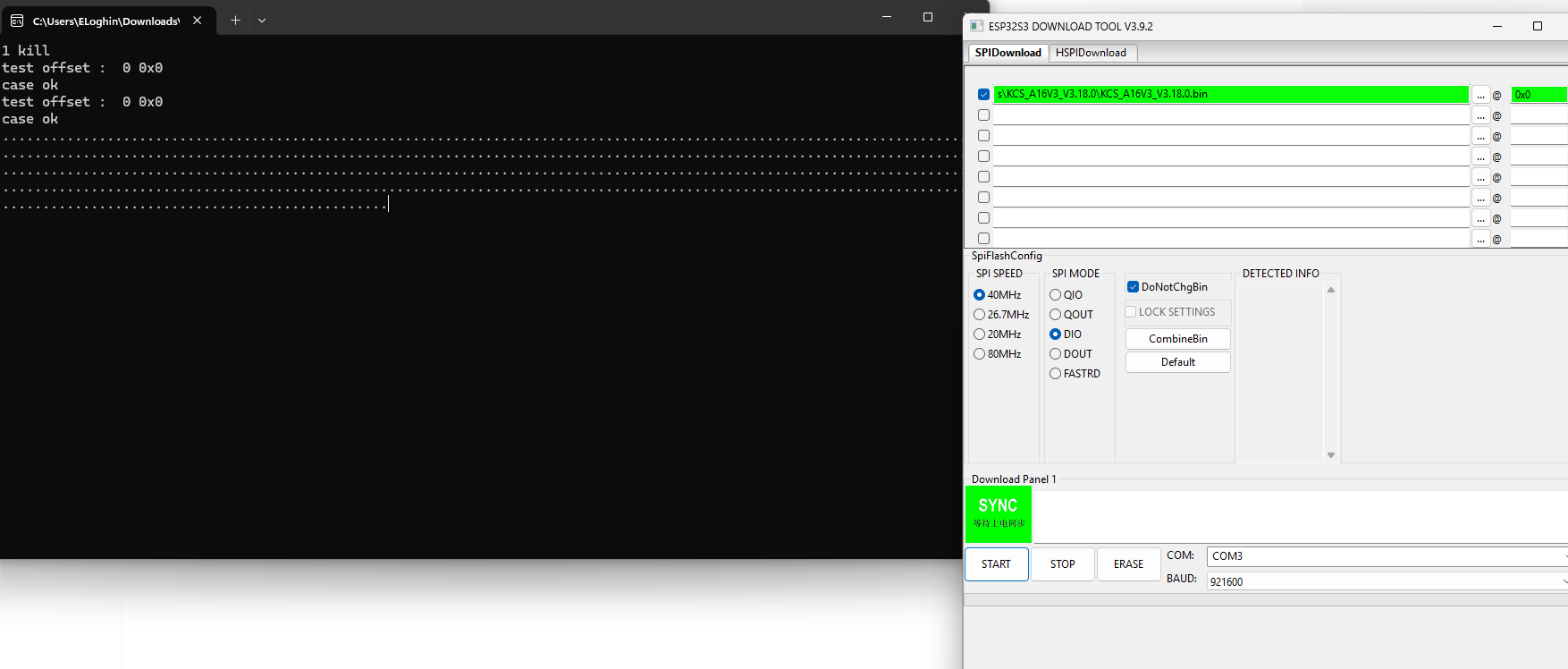Click the green 0x0 address field
The width and height of the screenshot is (1568, 669).
[x=1538, y=95]
